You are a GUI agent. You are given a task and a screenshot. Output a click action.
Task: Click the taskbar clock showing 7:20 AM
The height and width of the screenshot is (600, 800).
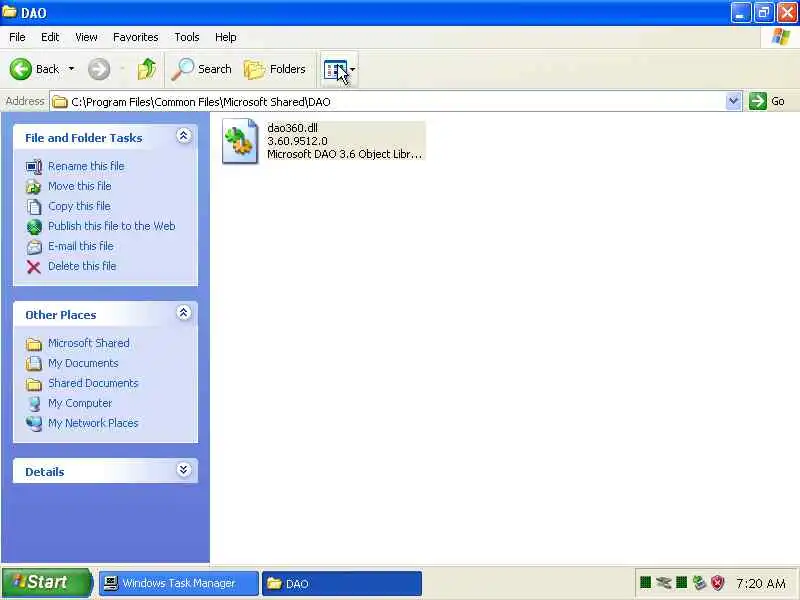[760, 583]
